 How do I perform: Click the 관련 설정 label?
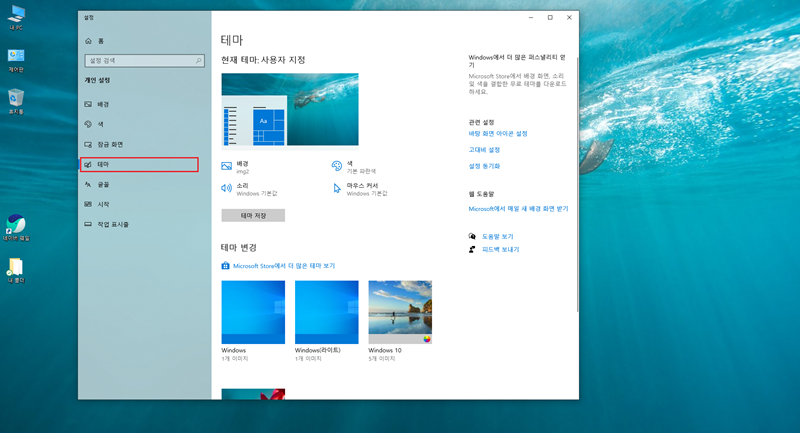[x=482, y=122]
